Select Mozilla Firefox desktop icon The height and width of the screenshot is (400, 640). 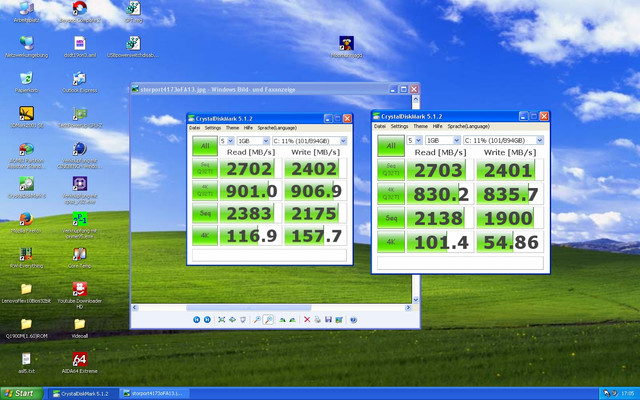pos(27,222)
